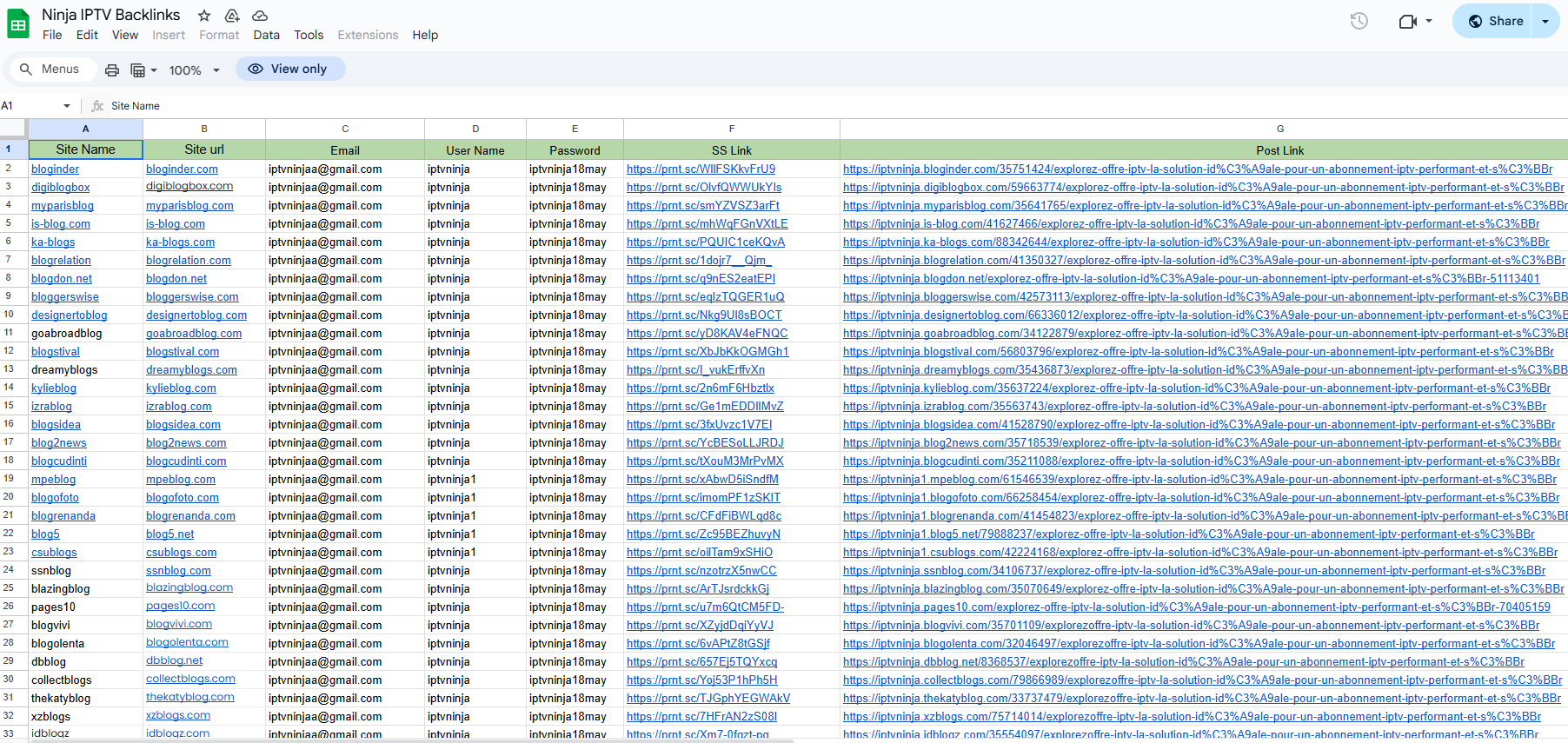The image size is (1568, 743).
Task: Click the Share button
Action: point(1497,21)
